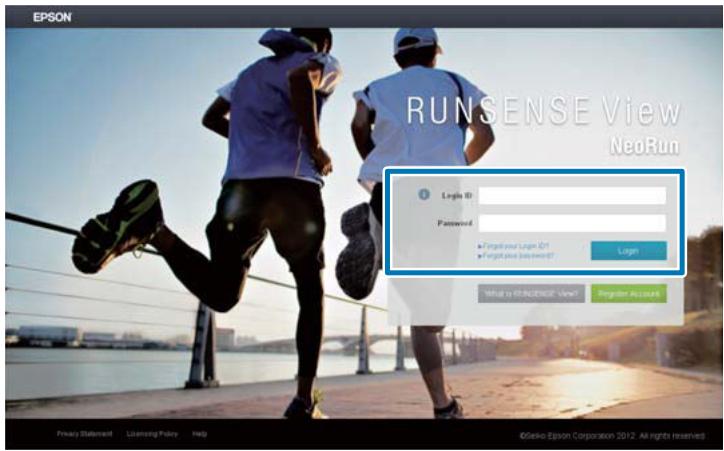Open the Licensing Policy footer link
The height and width of the screenshot is (451, 724).
152,434
